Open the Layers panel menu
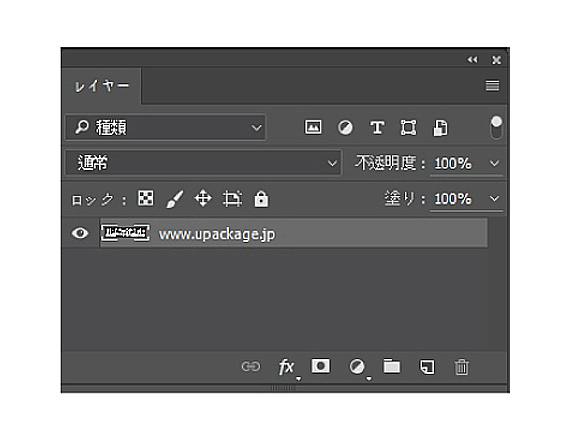Viewport: 570px width, 441px height. click(492, 86)
